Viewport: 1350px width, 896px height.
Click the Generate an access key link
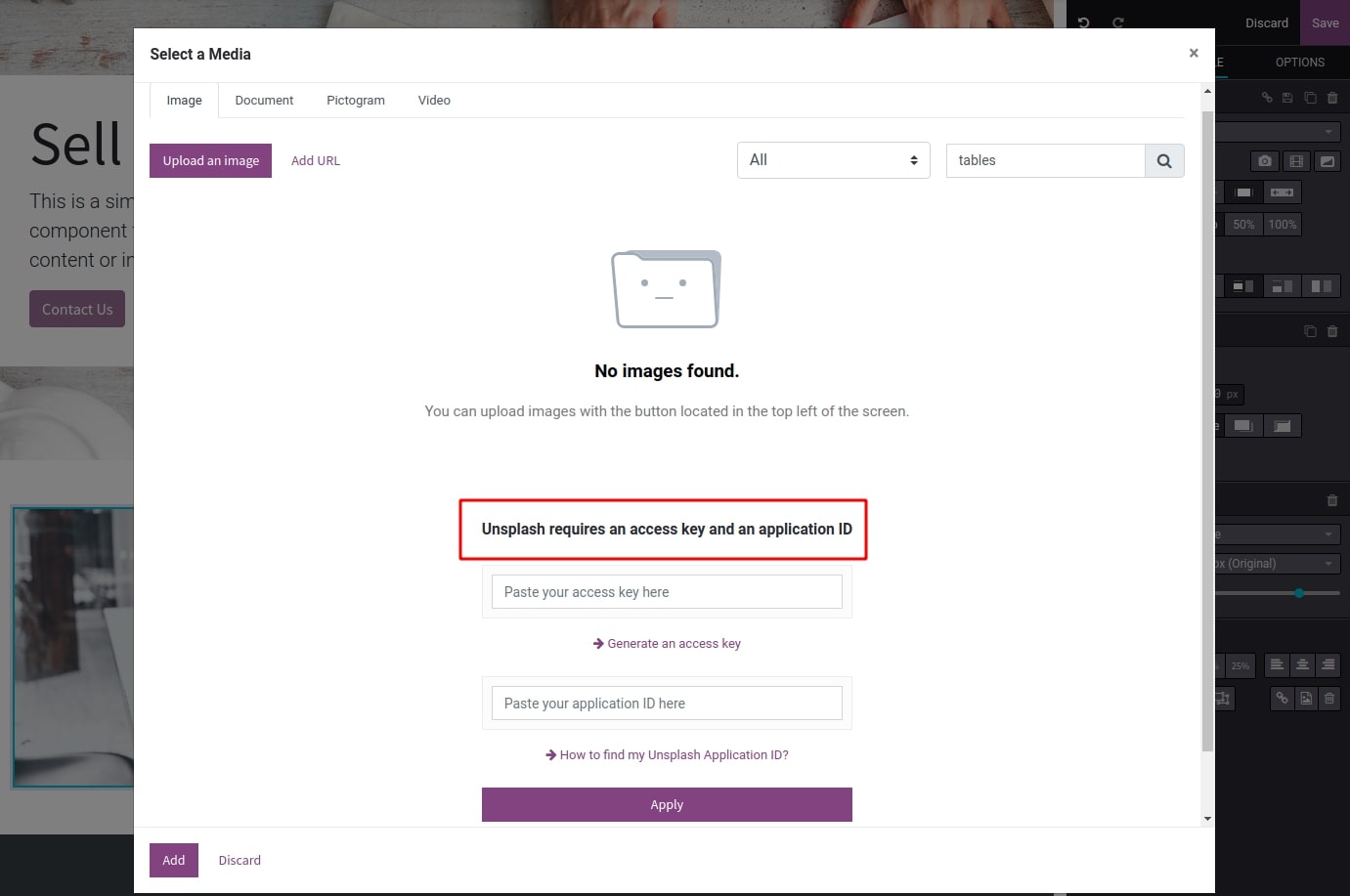coord(667,643)
